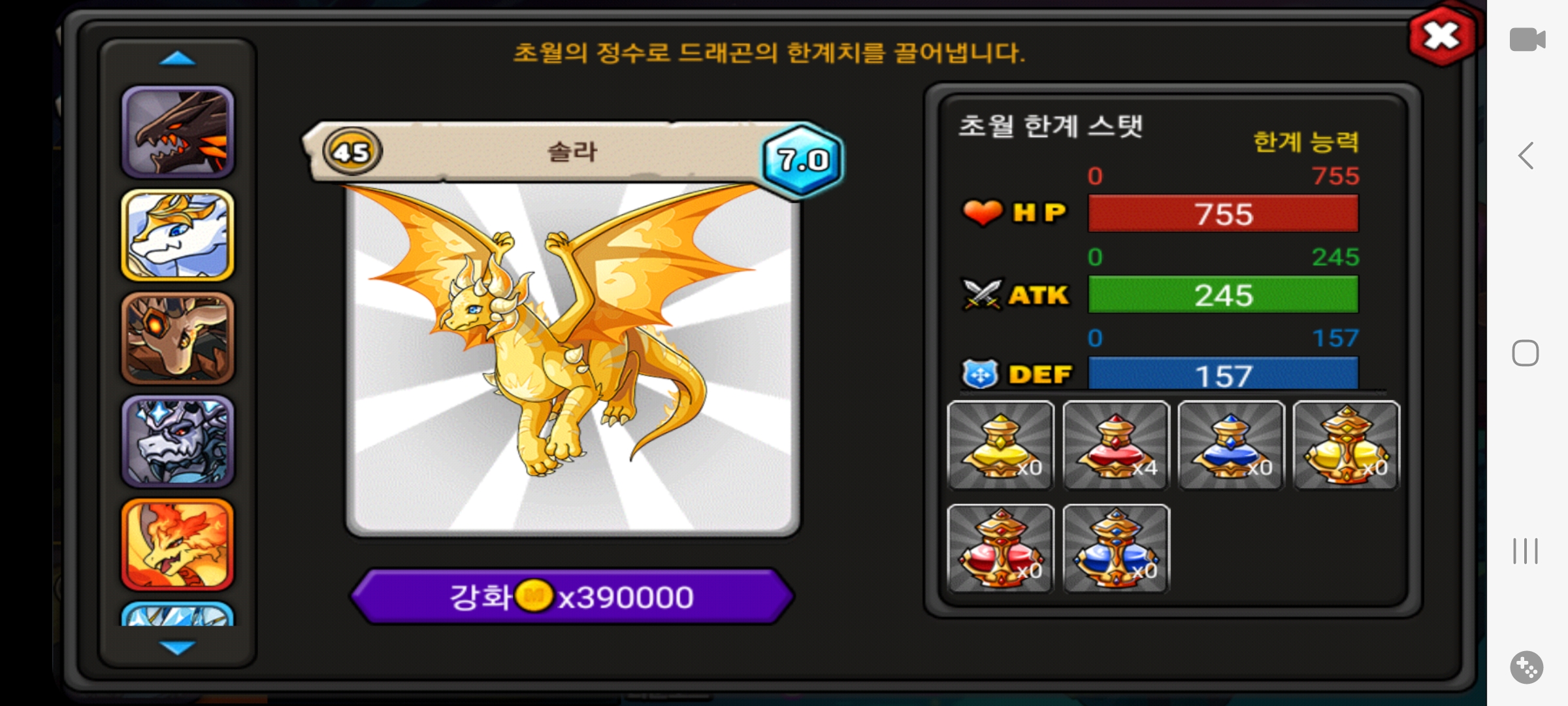Select the black lava dragon portrait
The width and height of the screenshot is (1568, 706).
[178, 133]
